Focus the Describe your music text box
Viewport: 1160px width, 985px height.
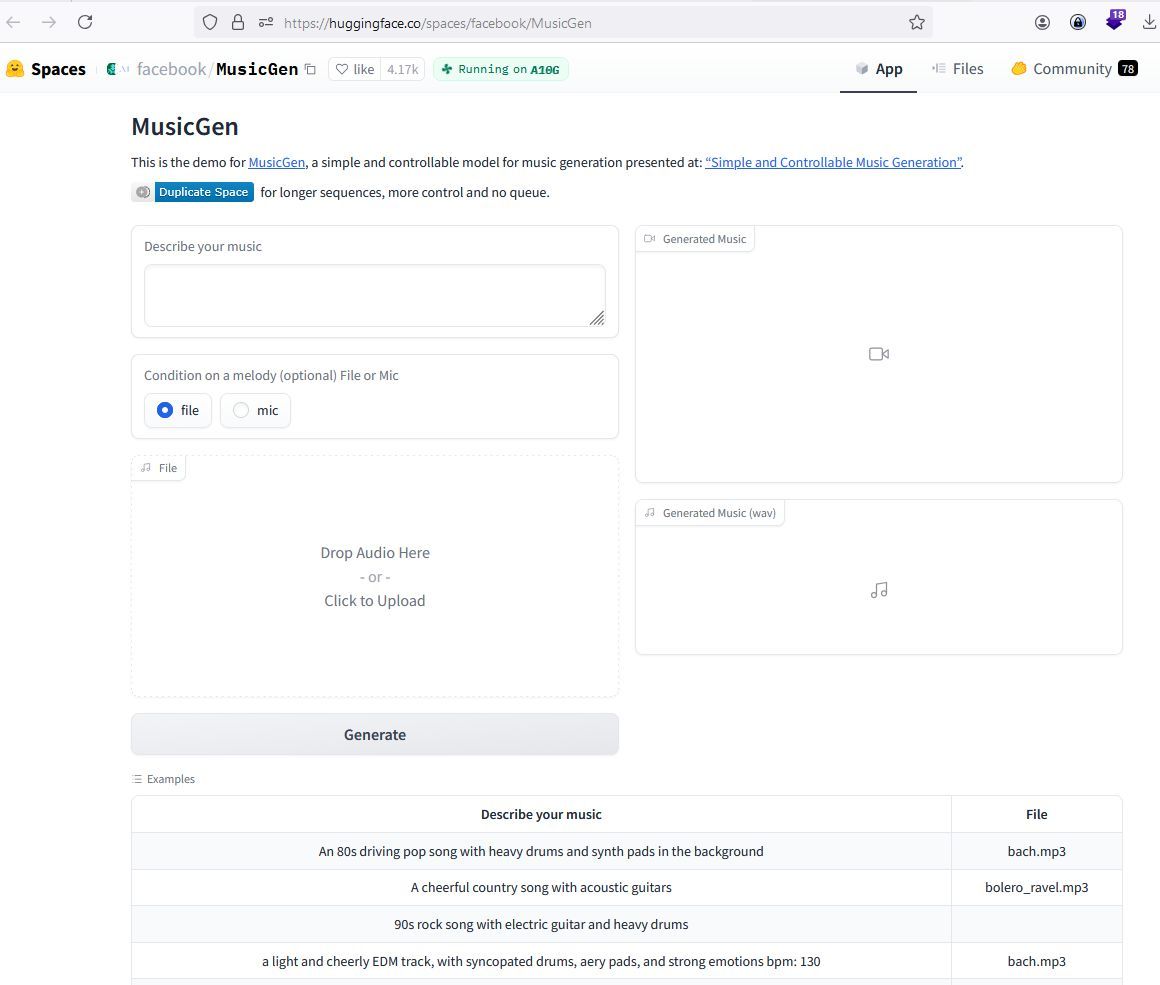[x=375, y=295]
